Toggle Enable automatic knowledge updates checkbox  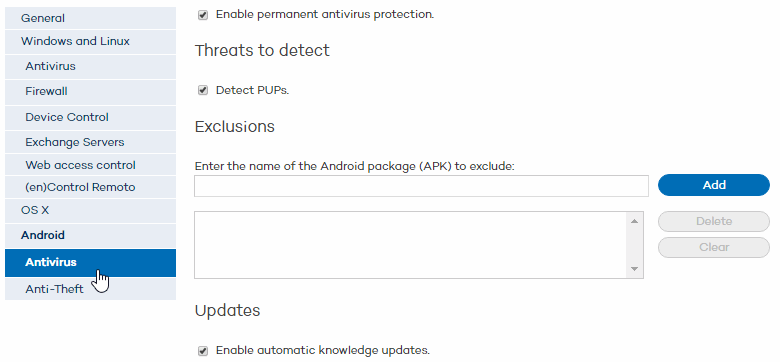[x=202, y=351]
